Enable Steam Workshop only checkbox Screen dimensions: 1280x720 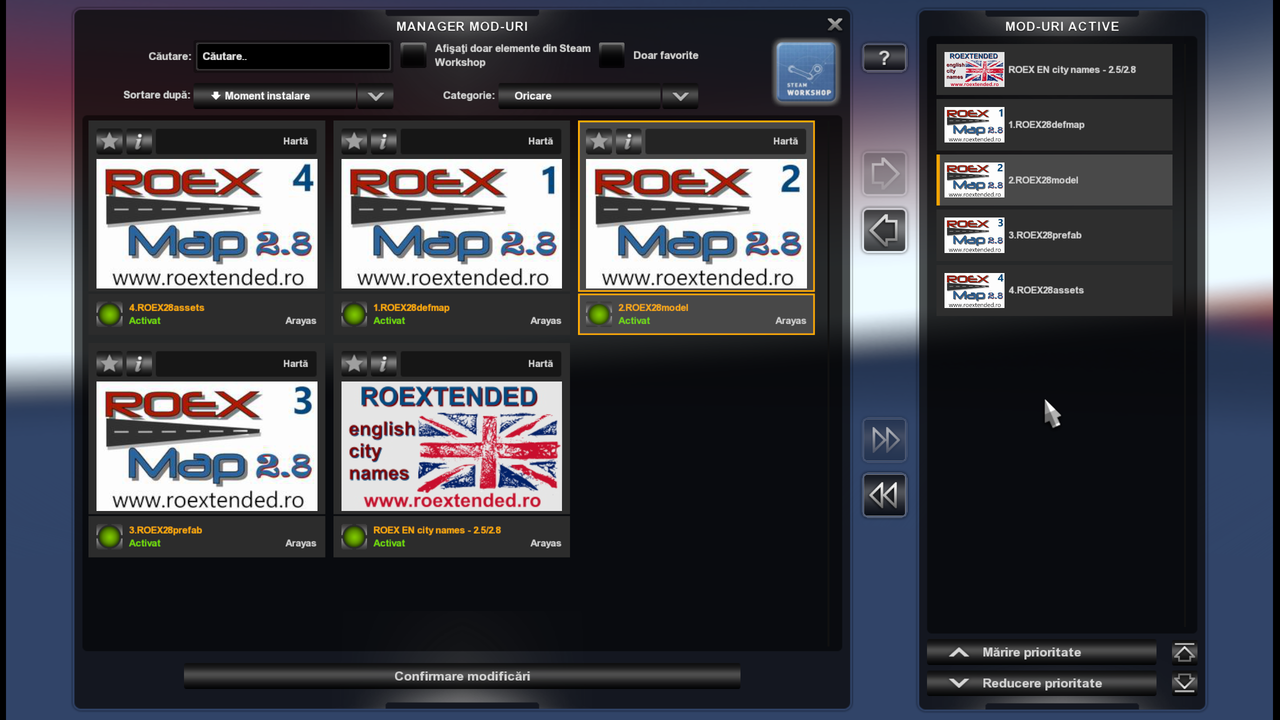point(413,56)
